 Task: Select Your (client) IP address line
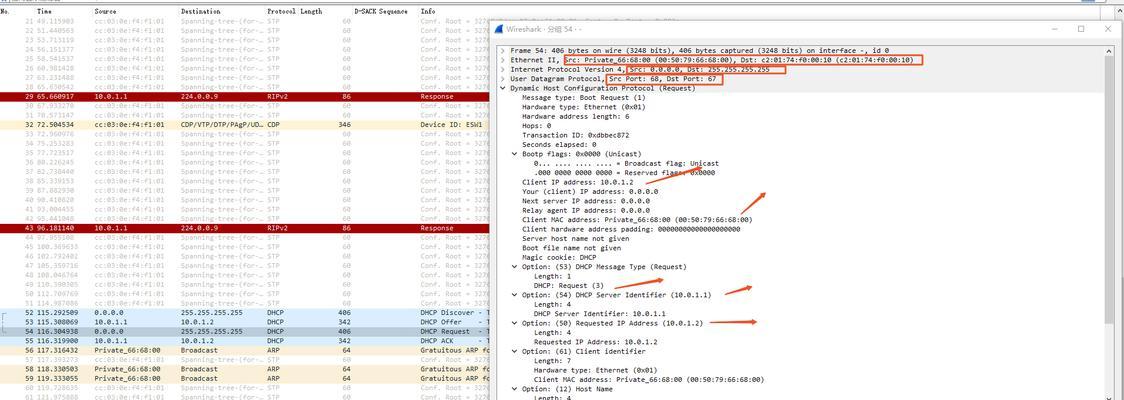(x=590, y=191)
